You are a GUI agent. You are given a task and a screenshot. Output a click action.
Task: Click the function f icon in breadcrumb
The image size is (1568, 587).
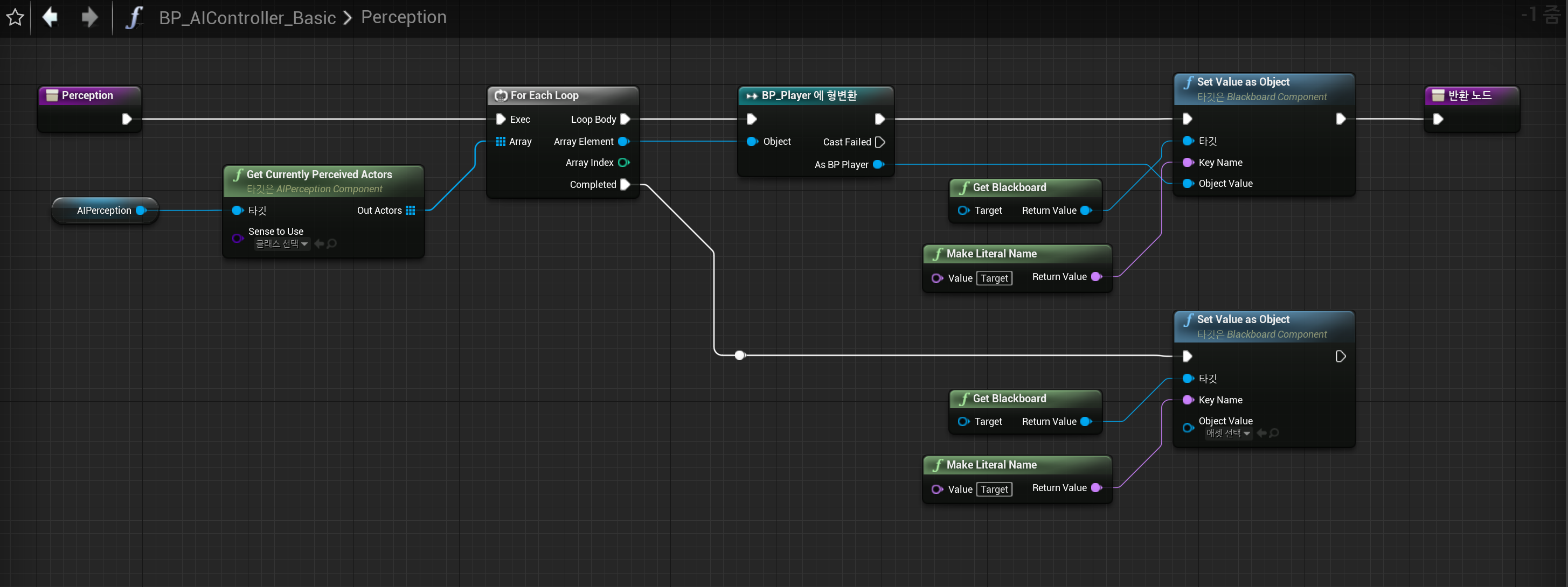[x=133, y=17]
